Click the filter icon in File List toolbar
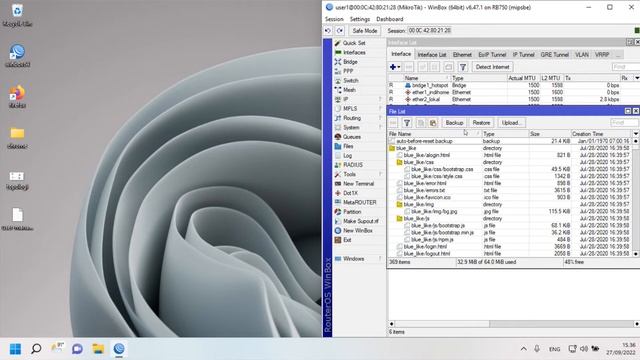This screenshot has height=360, width=640. click(407, 123)
